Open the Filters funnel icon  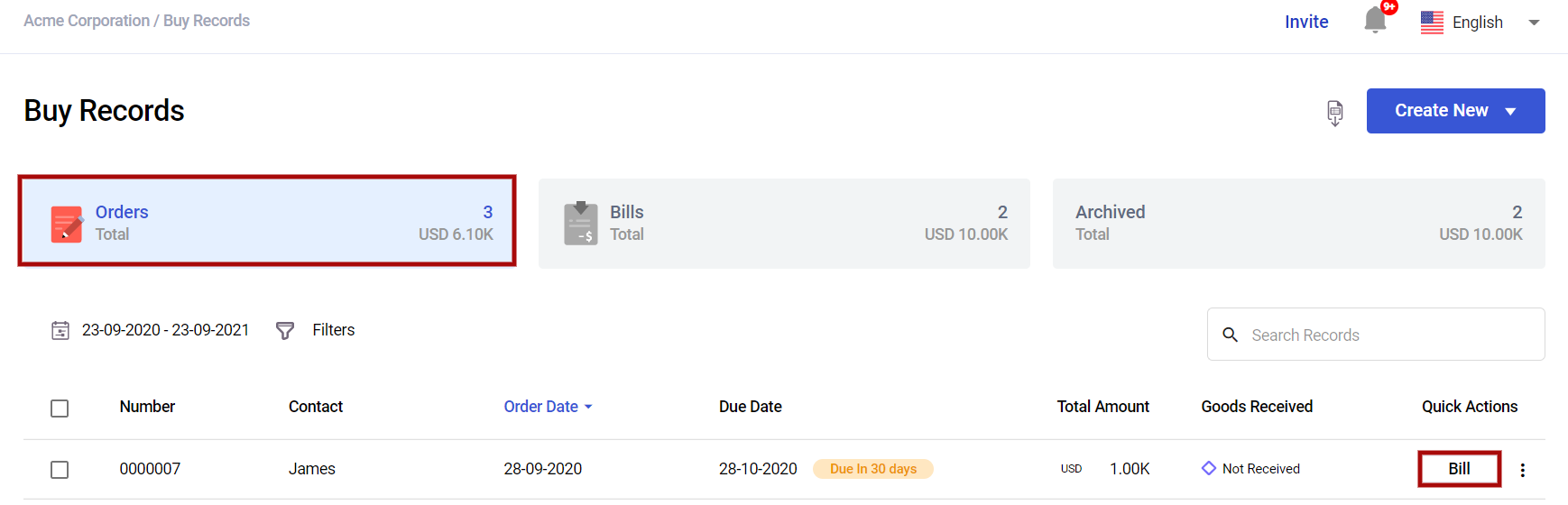285,331
